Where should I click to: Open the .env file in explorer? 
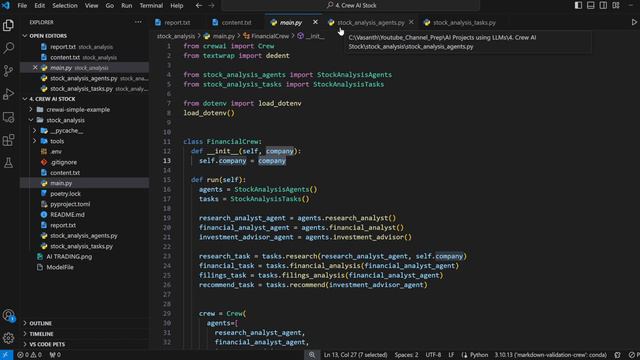point(56,151)
